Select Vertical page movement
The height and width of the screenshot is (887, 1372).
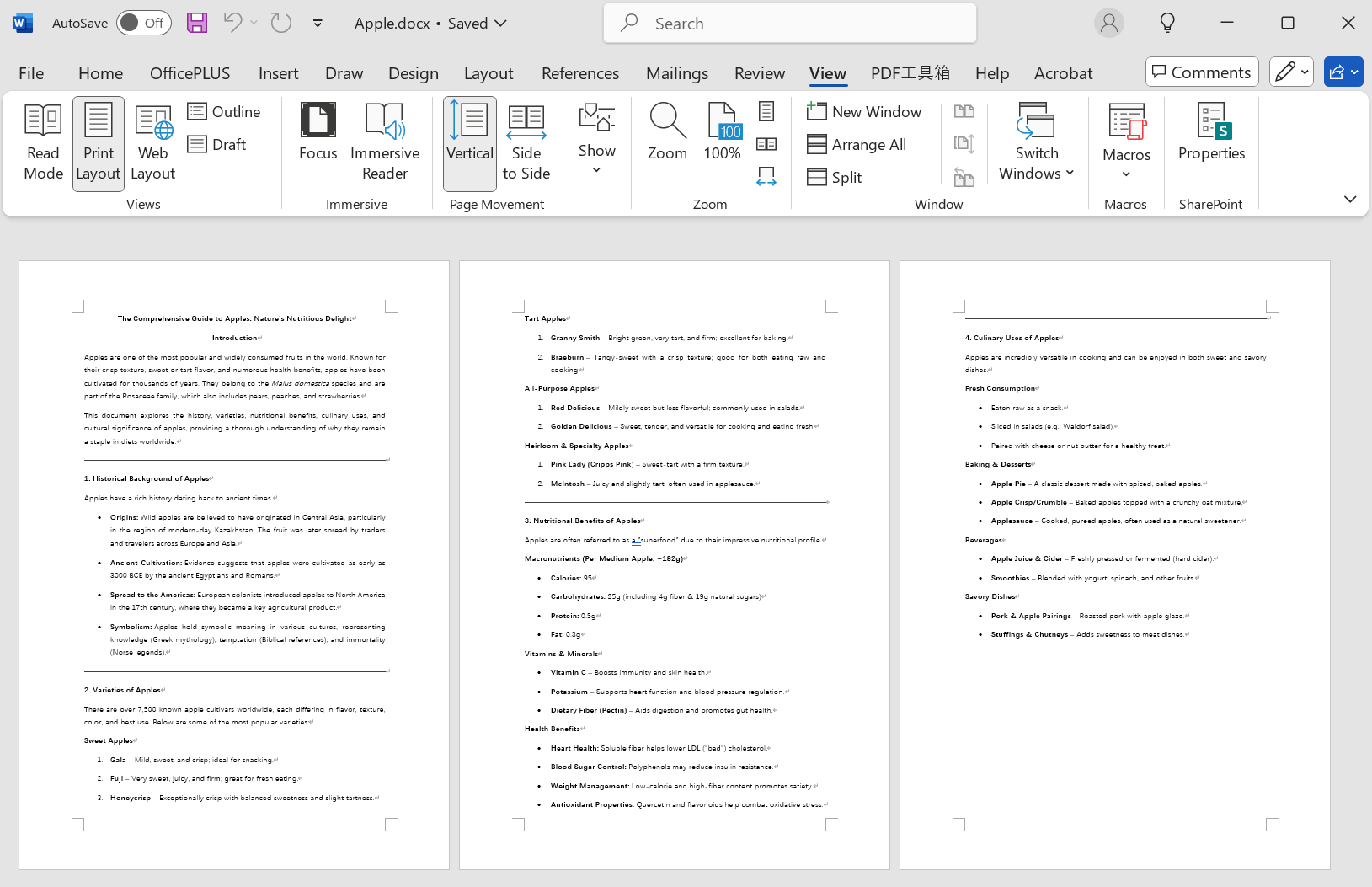tap(470, 142)
